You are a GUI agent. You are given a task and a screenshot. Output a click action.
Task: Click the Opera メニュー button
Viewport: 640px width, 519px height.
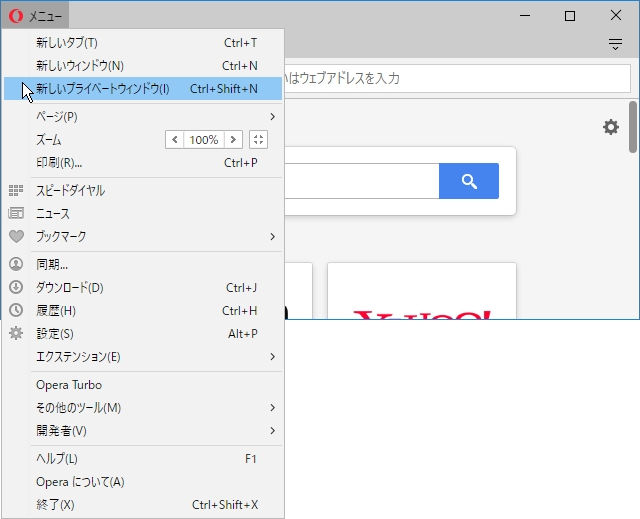(x=35, y=16)
